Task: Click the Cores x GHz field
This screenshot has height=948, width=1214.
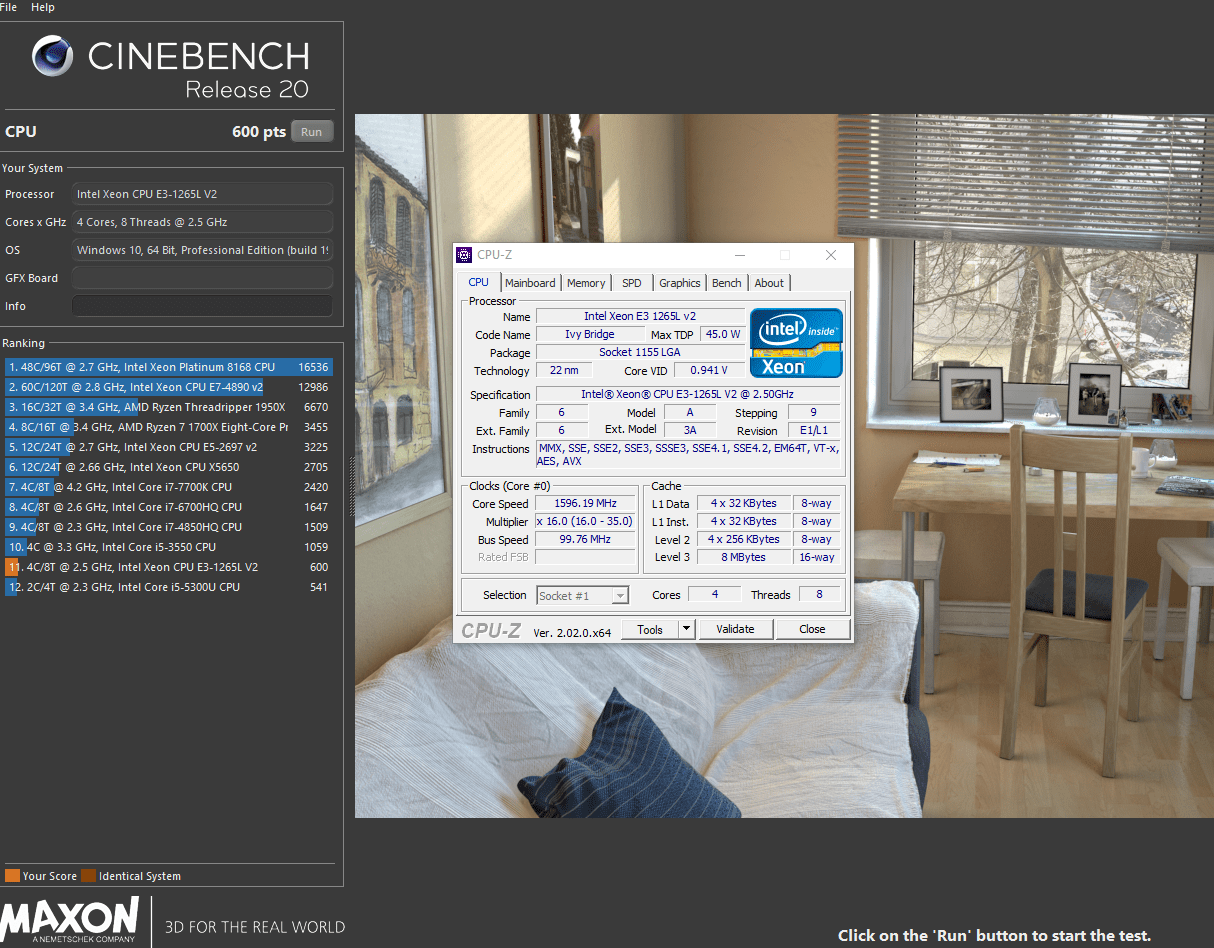Action: pyautogui.click(x=202, y=222)
